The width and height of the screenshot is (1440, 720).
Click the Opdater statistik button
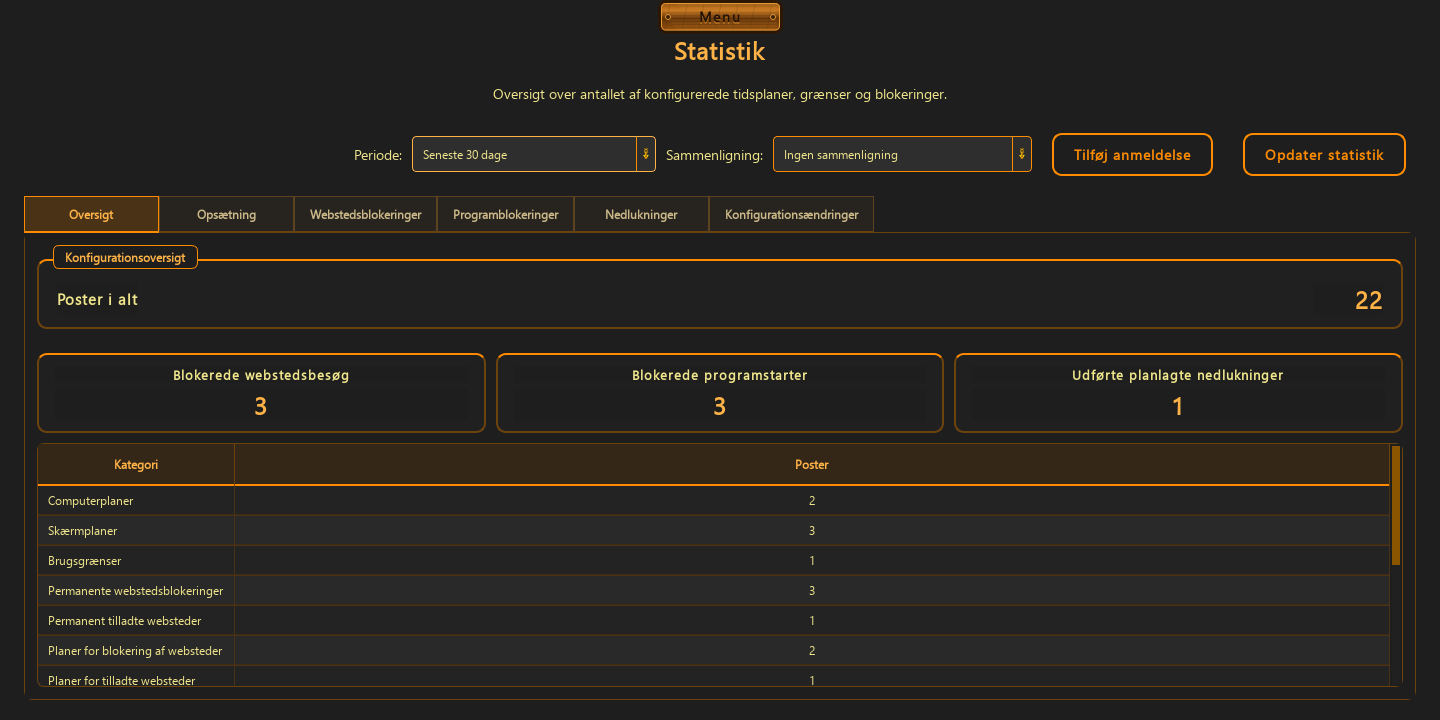[x=1324, y=155]
